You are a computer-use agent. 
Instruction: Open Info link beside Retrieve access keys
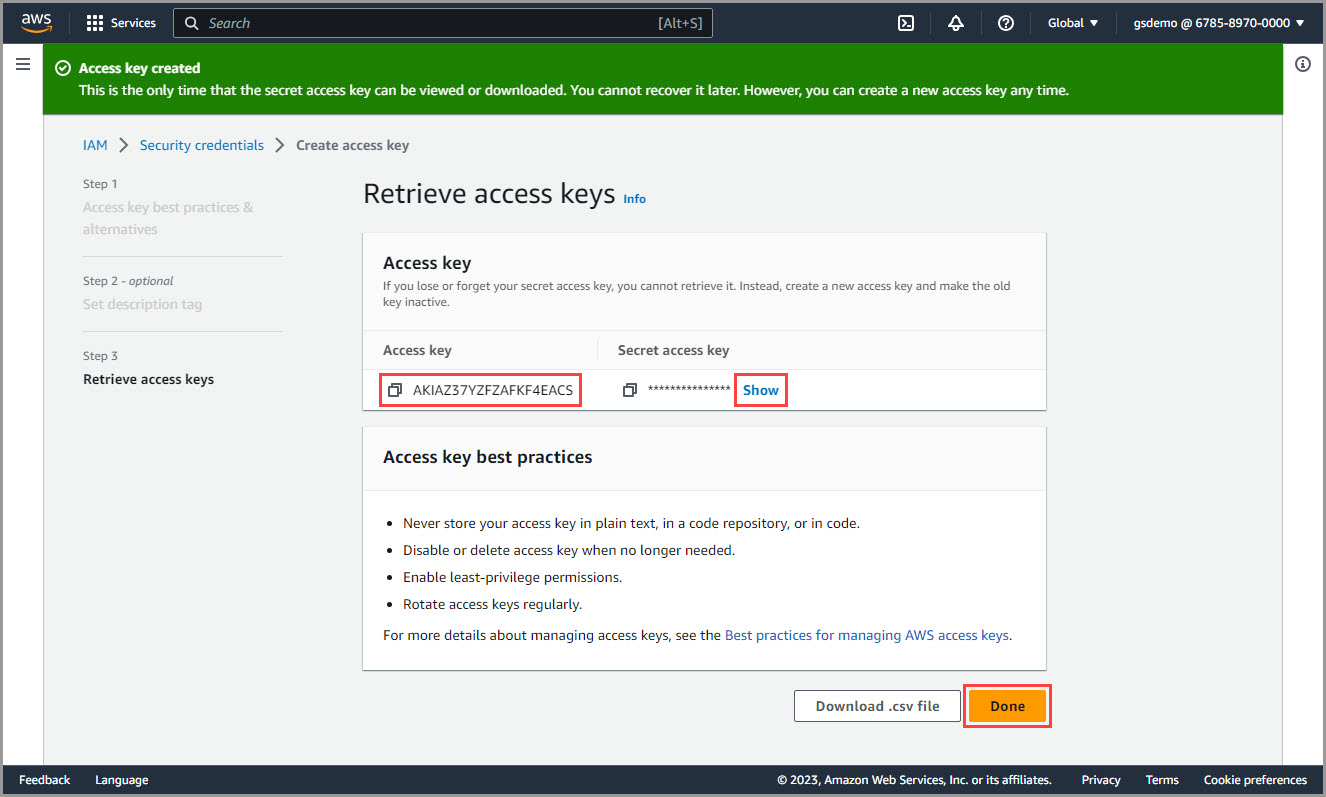(634, 199)
